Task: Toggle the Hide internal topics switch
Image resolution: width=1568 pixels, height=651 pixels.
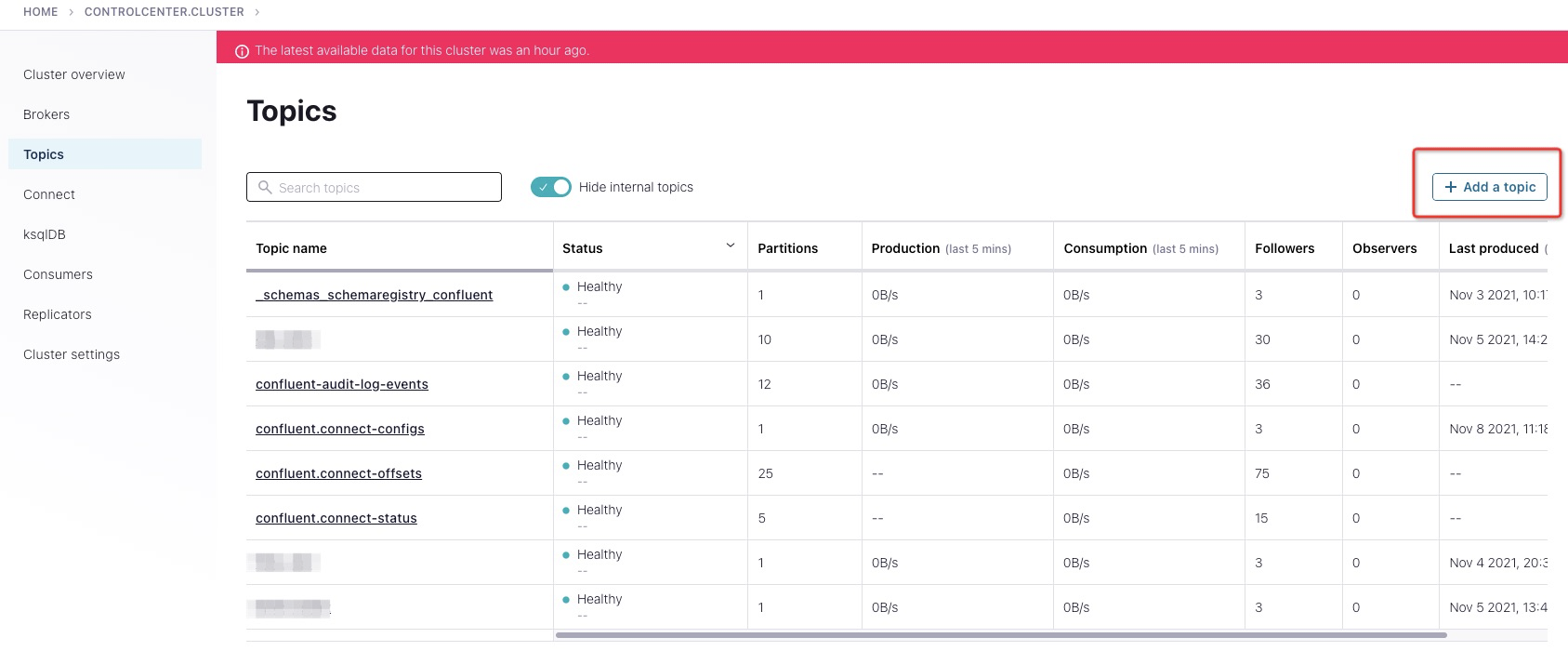Action: [550, 187]
